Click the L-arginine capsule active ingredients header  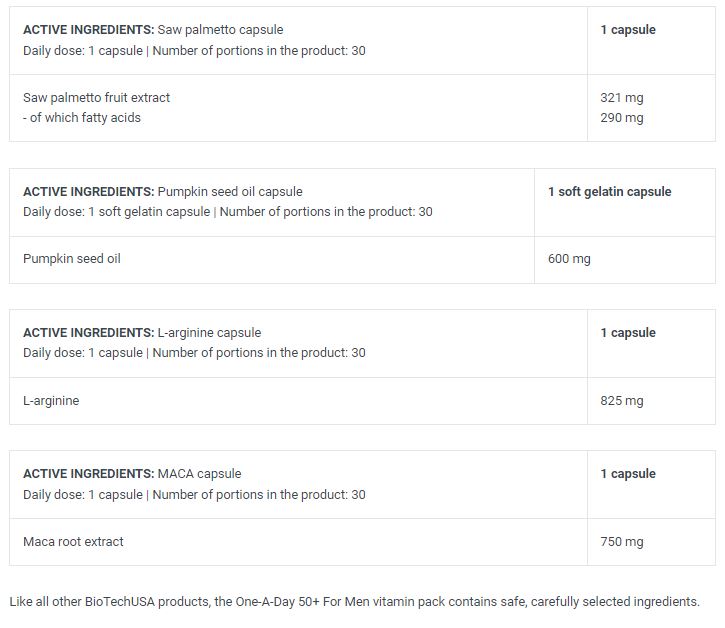coord(141,332)
